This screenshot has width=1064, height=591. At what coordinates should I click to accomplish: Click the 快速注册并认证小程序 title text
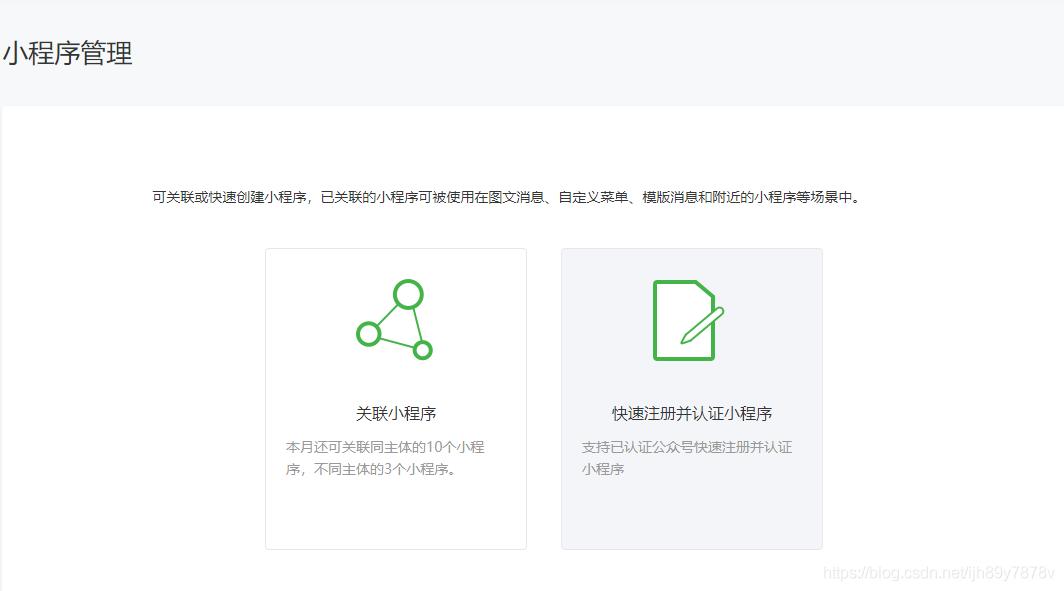coord(690,412)
